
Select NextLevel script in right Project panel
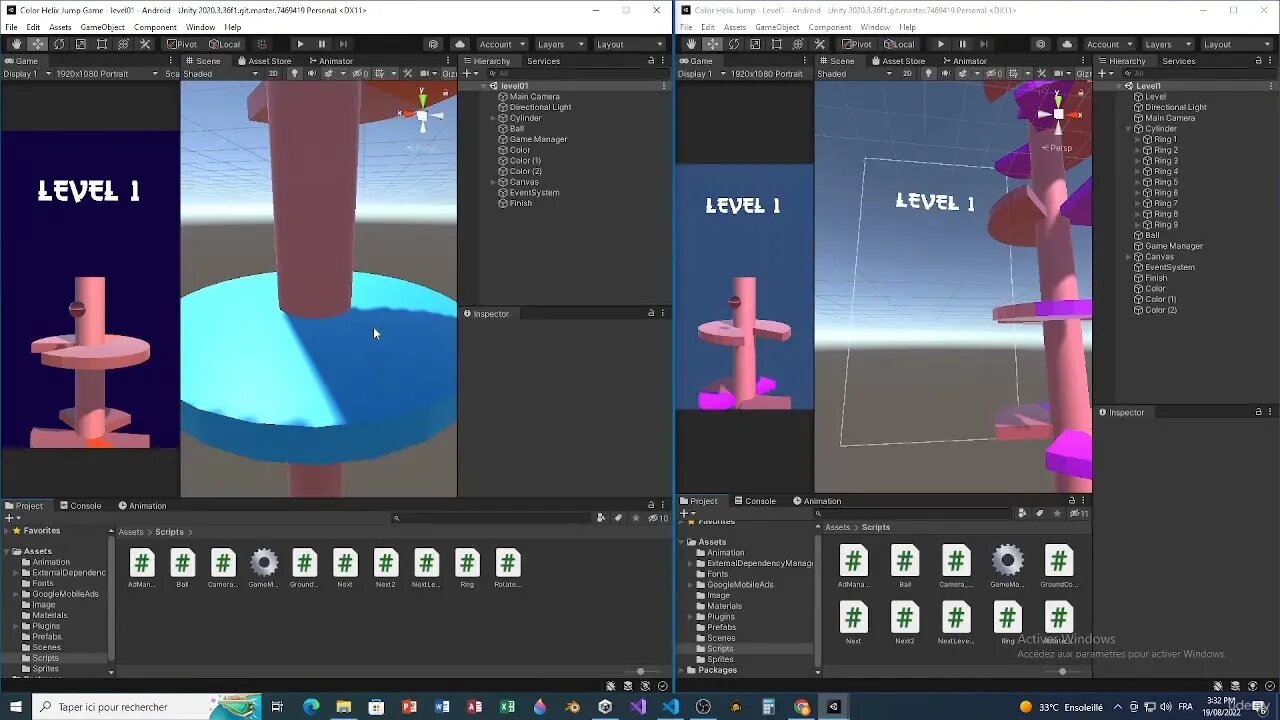[956, 624]
